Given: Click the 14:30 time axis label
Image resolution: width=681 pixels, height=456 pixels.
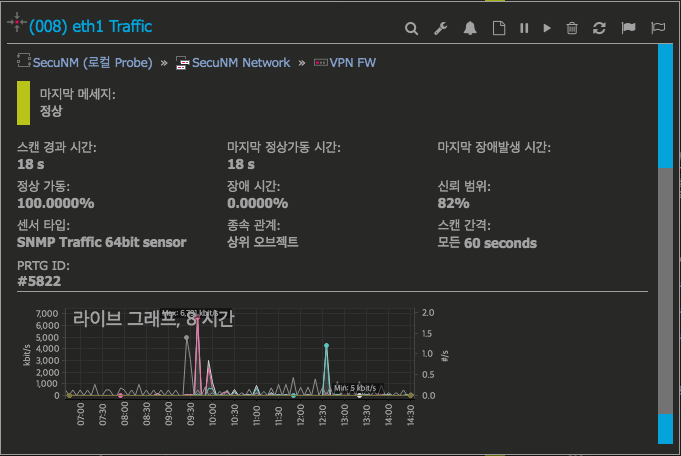Looking at the screenshot, I should click(410, 415).
